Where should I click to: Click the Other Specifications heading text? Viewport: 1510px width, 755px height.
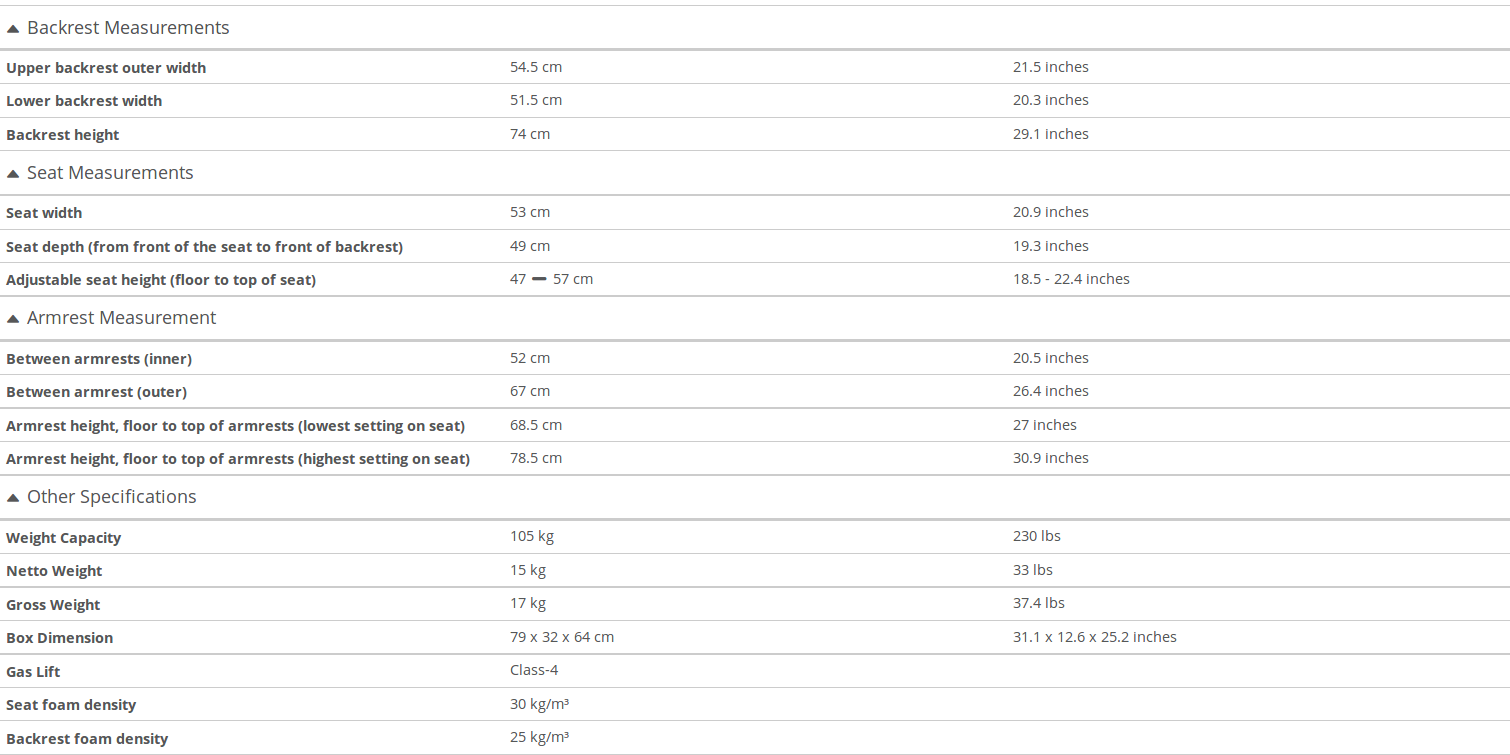point(111,497)
